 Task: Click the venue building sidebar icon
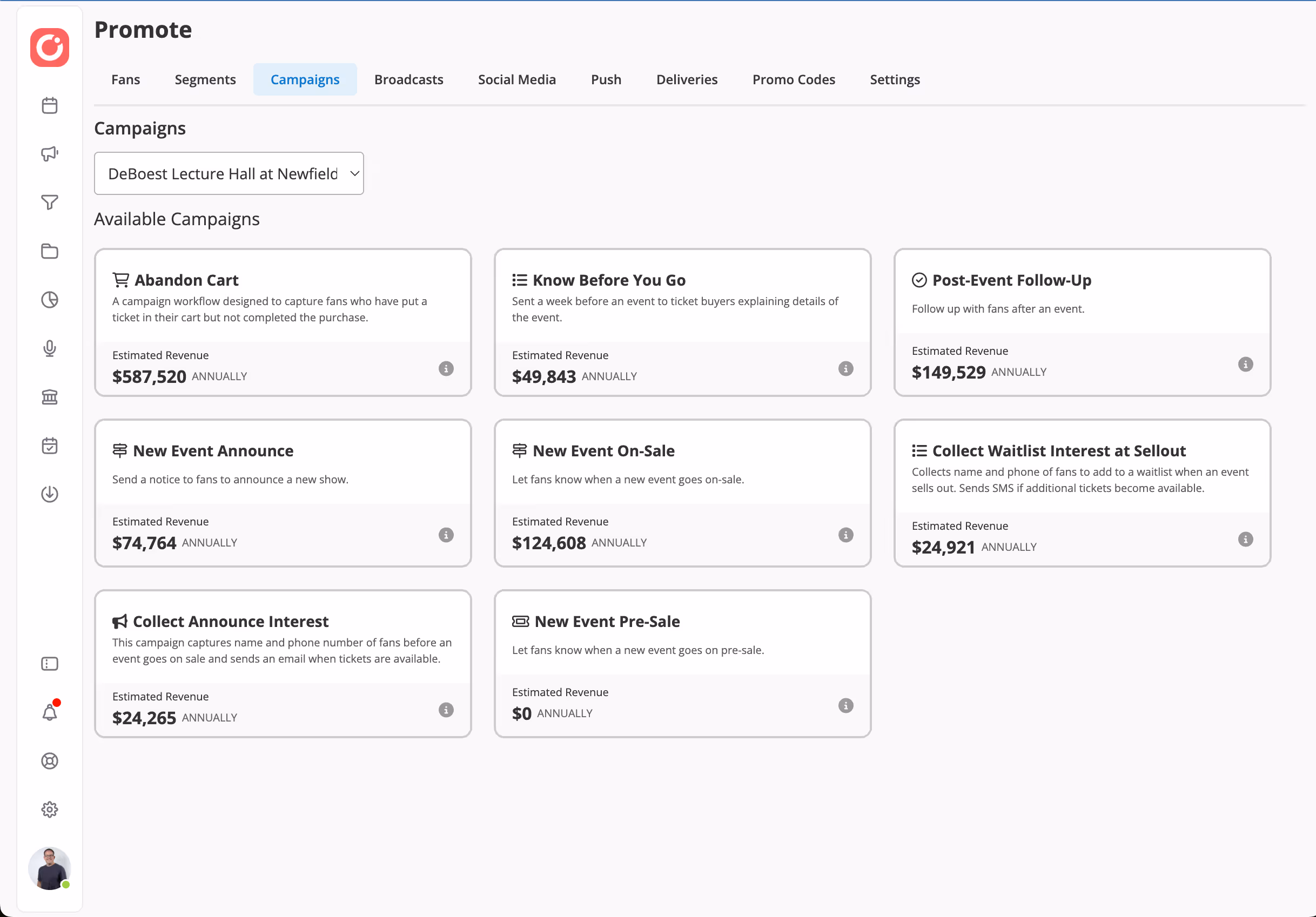(x=50, y=396)
